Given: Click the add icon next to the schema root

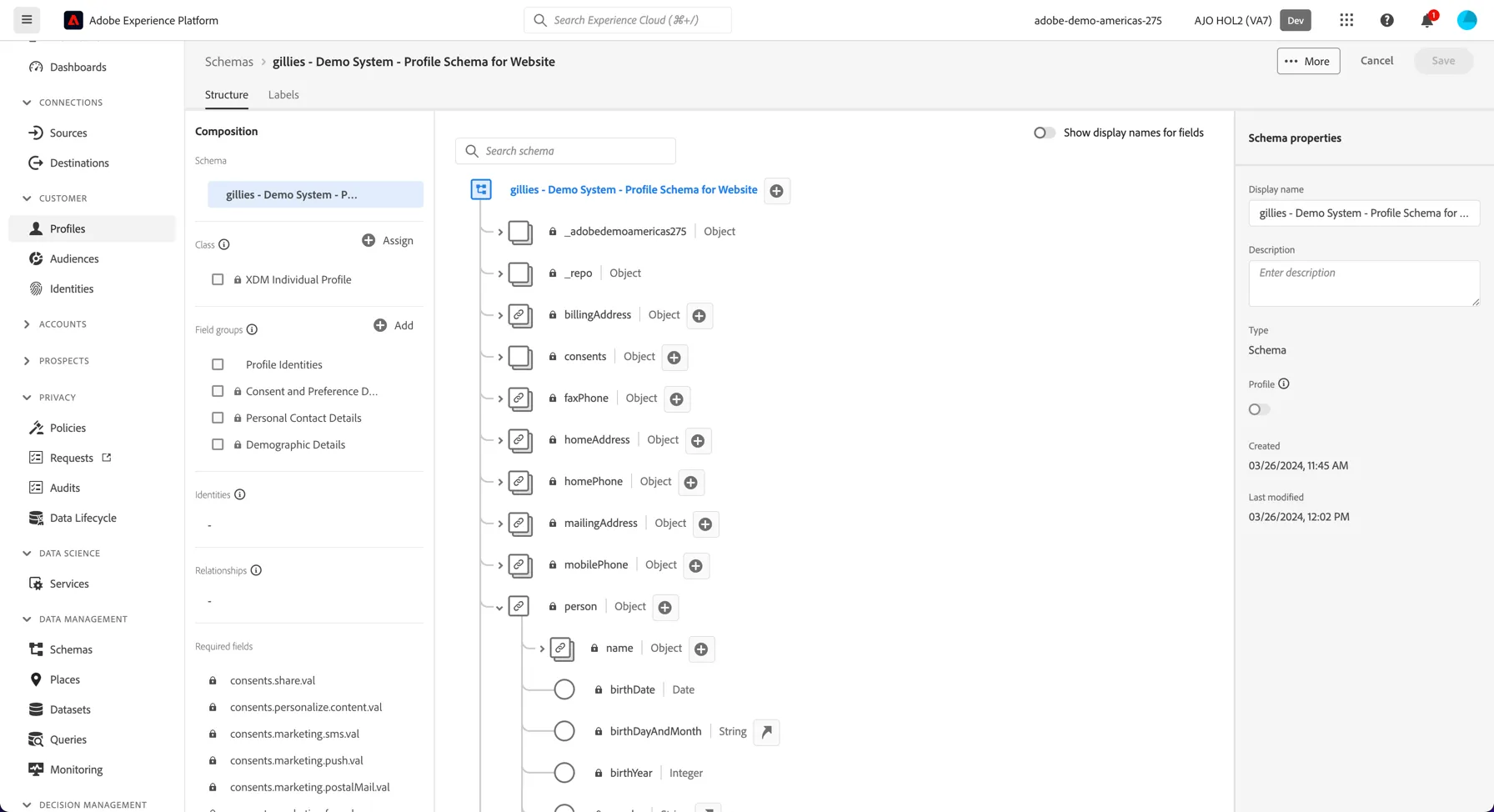Looking at the screenshot, I should [x=777, y=191].
